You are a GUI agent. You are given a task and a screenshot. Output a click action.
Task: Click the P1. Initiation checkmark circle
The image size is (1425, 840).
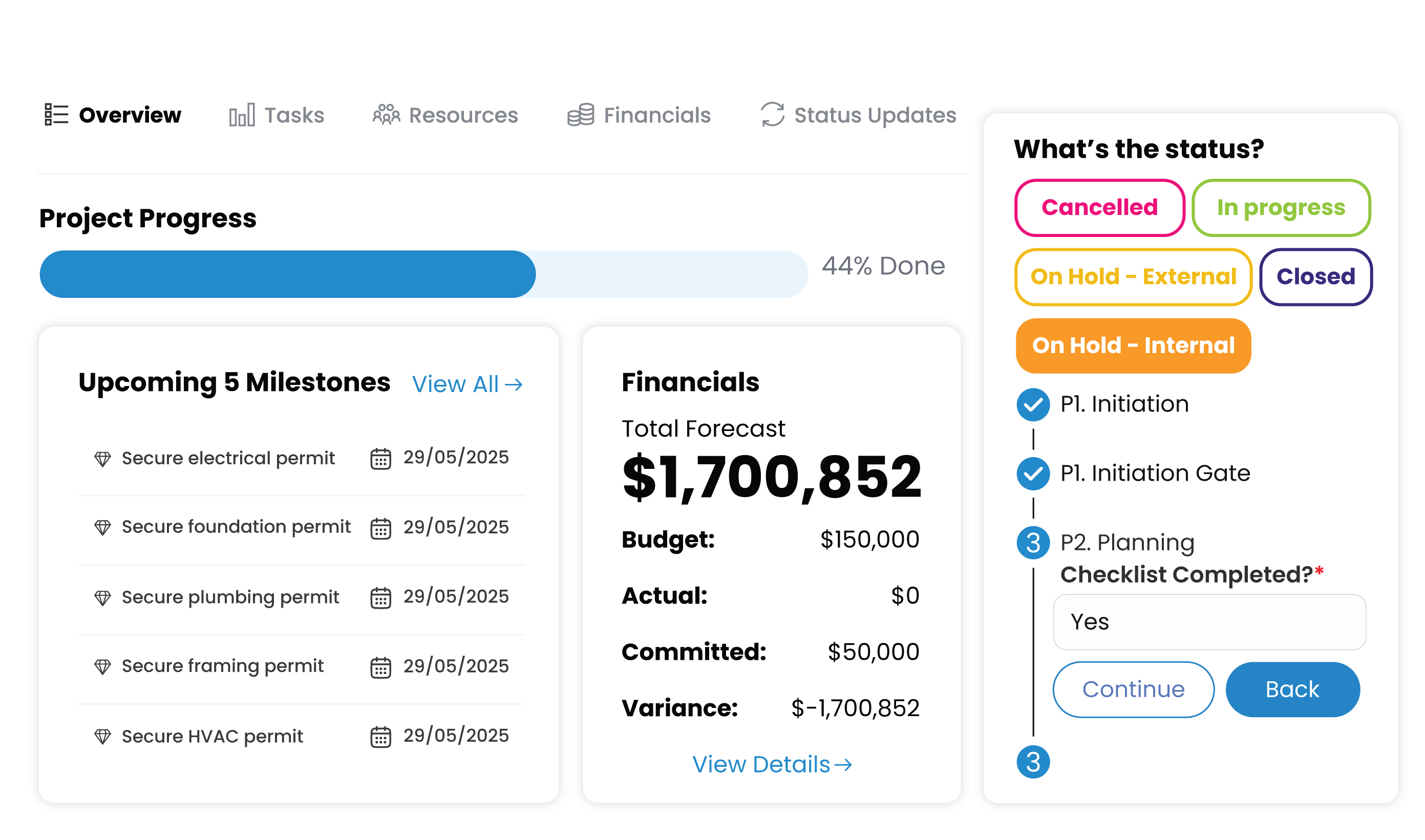1033,404
